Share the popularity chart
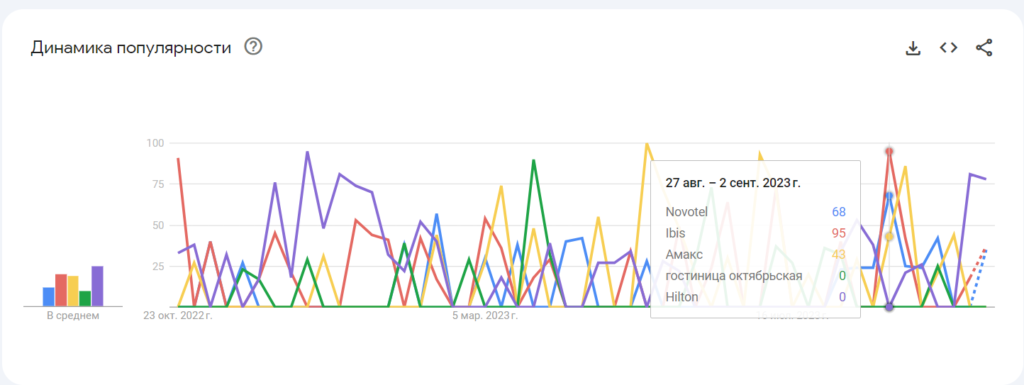 pos(984,48)
